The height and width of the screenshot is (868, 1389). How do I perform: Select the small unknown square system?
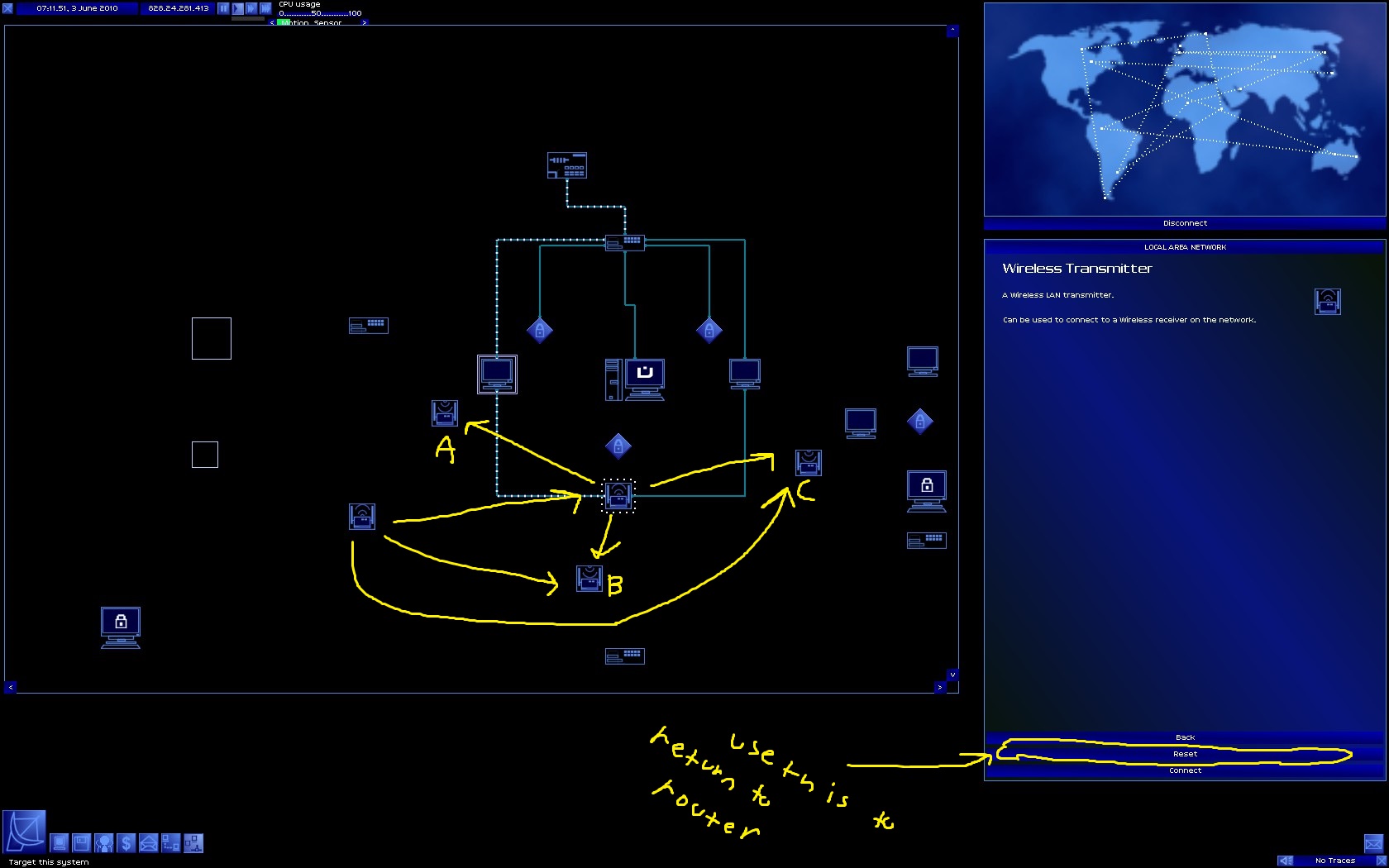[205, 455]
